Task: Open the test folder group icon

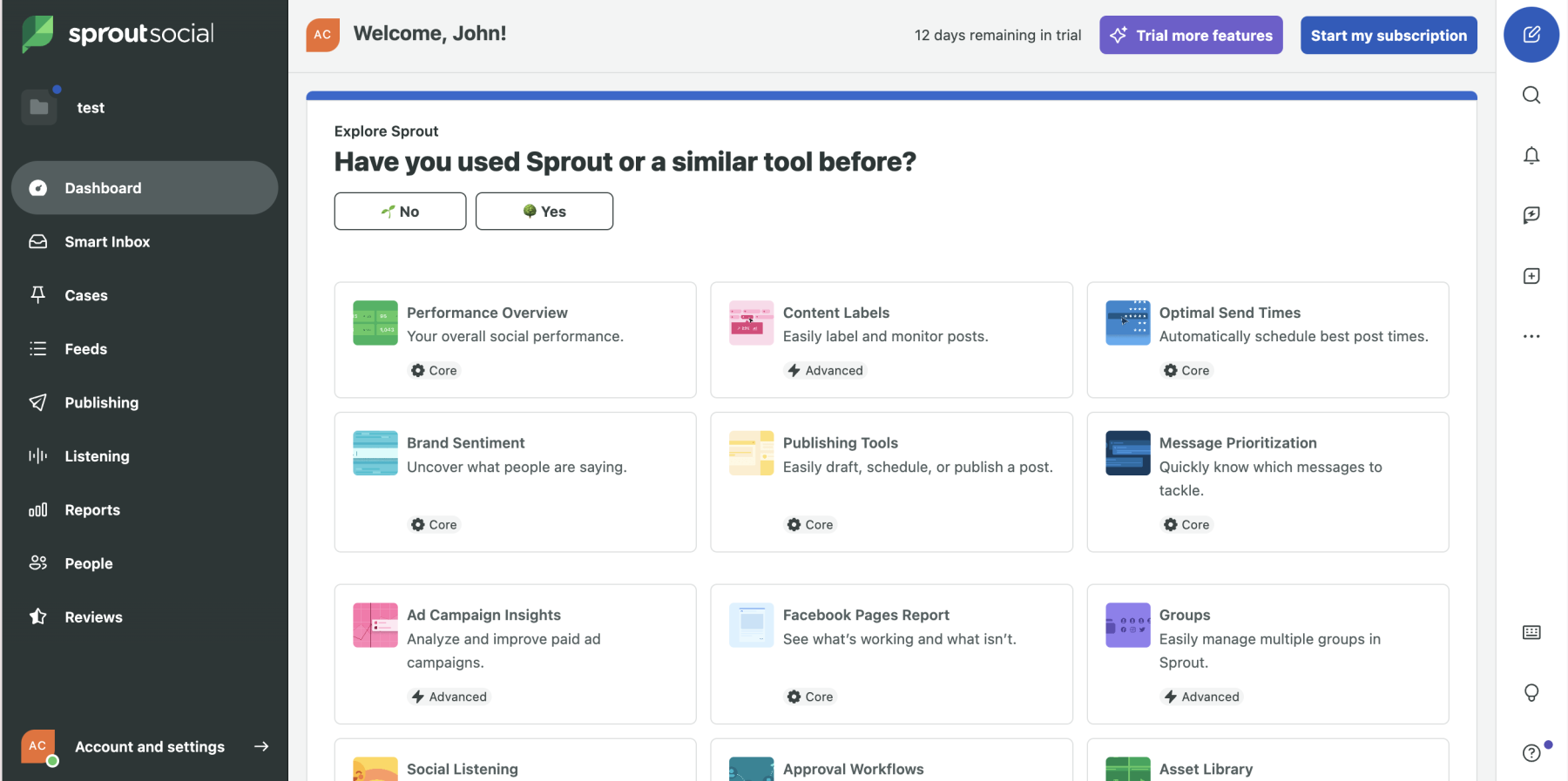Action: 39,107
